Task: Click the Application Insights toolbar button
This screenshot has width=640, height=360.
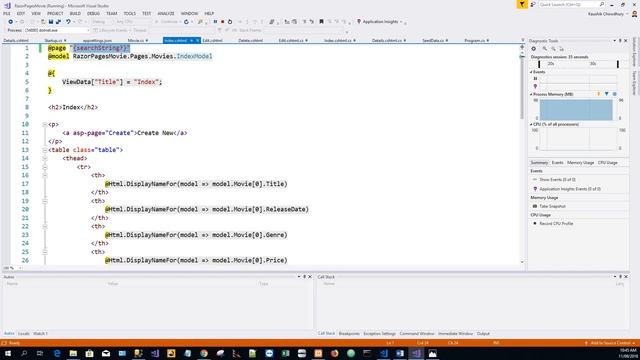Action: click(380, 22)
